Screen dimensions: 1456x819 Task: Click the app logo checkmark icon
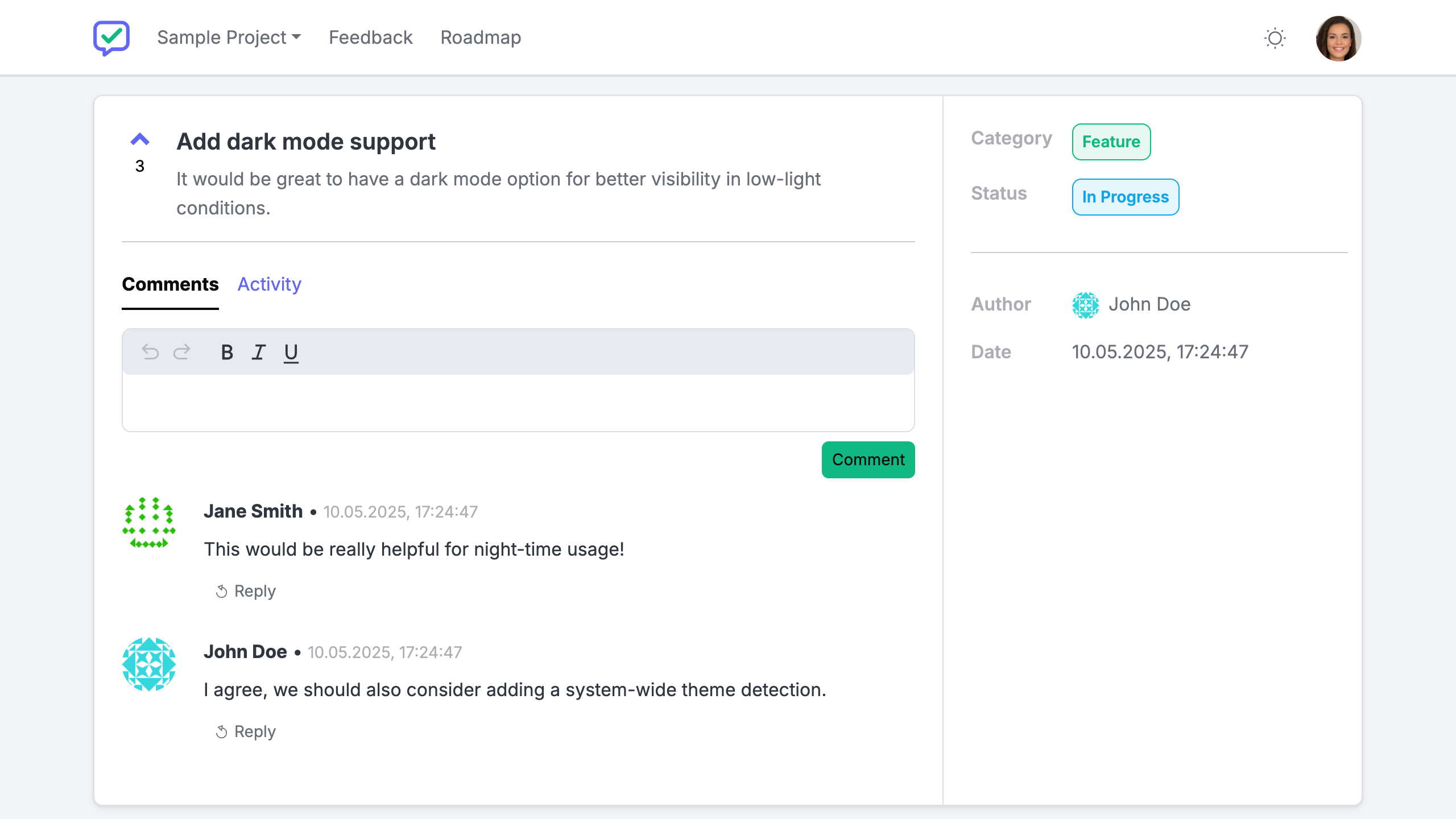[x=111, y=38]
